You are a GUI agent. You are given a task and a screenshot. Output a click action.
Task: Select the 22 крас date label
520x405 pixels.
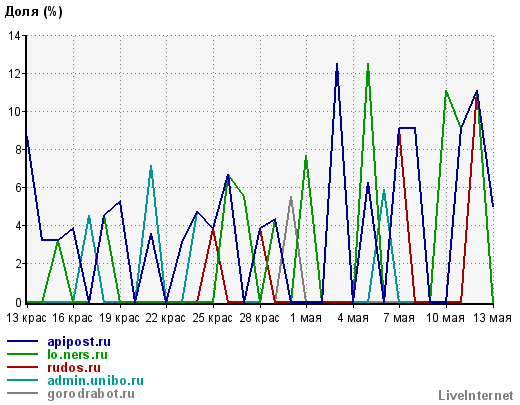[166, 318]
